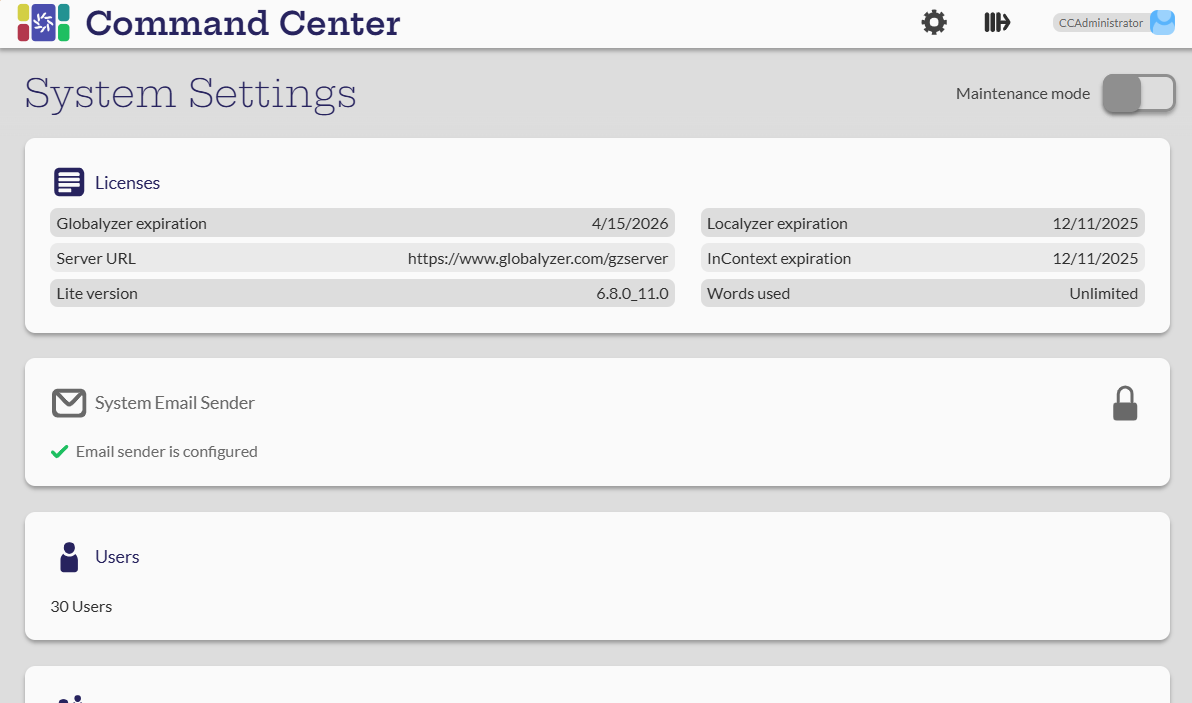The height and width of the screenshot is (703, 1192).
Task: Click the projects arrow icon in header
Action: click(x=997, y=23)
